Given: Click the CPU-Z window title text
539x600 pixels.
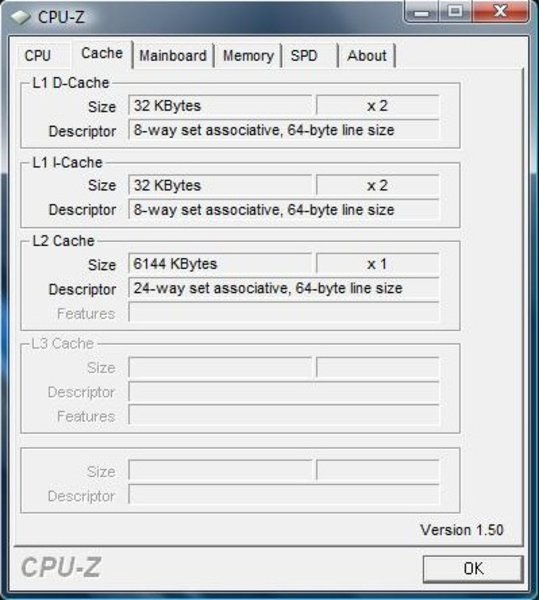Looking at the screenshot, I should coord(61,17).
